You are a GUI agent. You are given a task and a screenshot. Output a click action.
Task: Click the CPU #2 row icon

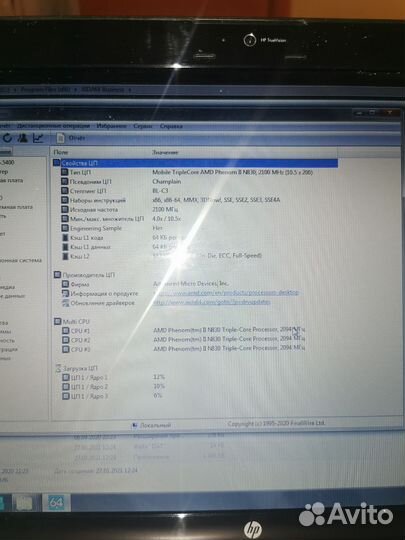[65, 340]
